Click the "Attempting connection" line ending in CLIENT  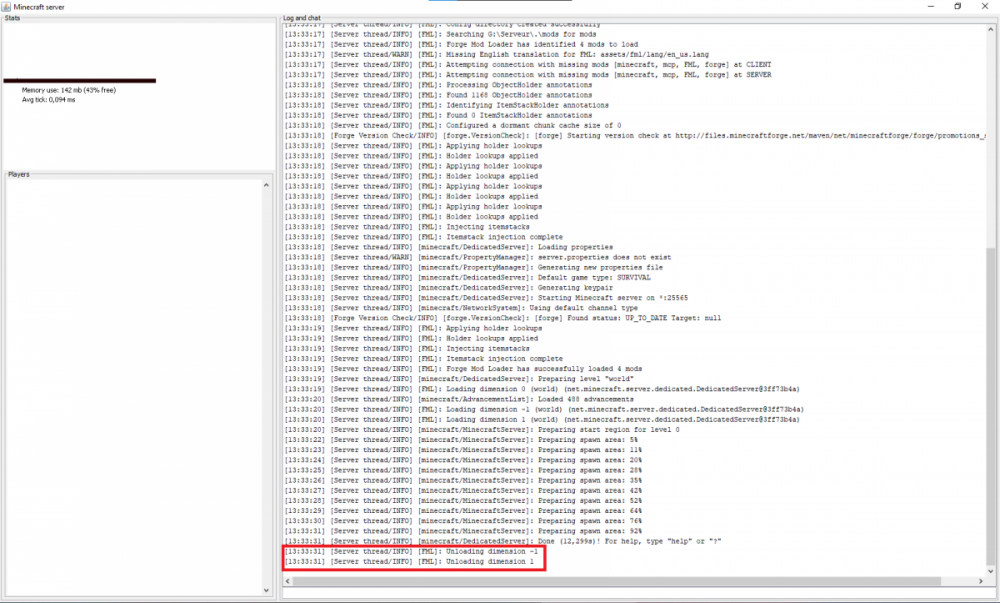(528, 65)
